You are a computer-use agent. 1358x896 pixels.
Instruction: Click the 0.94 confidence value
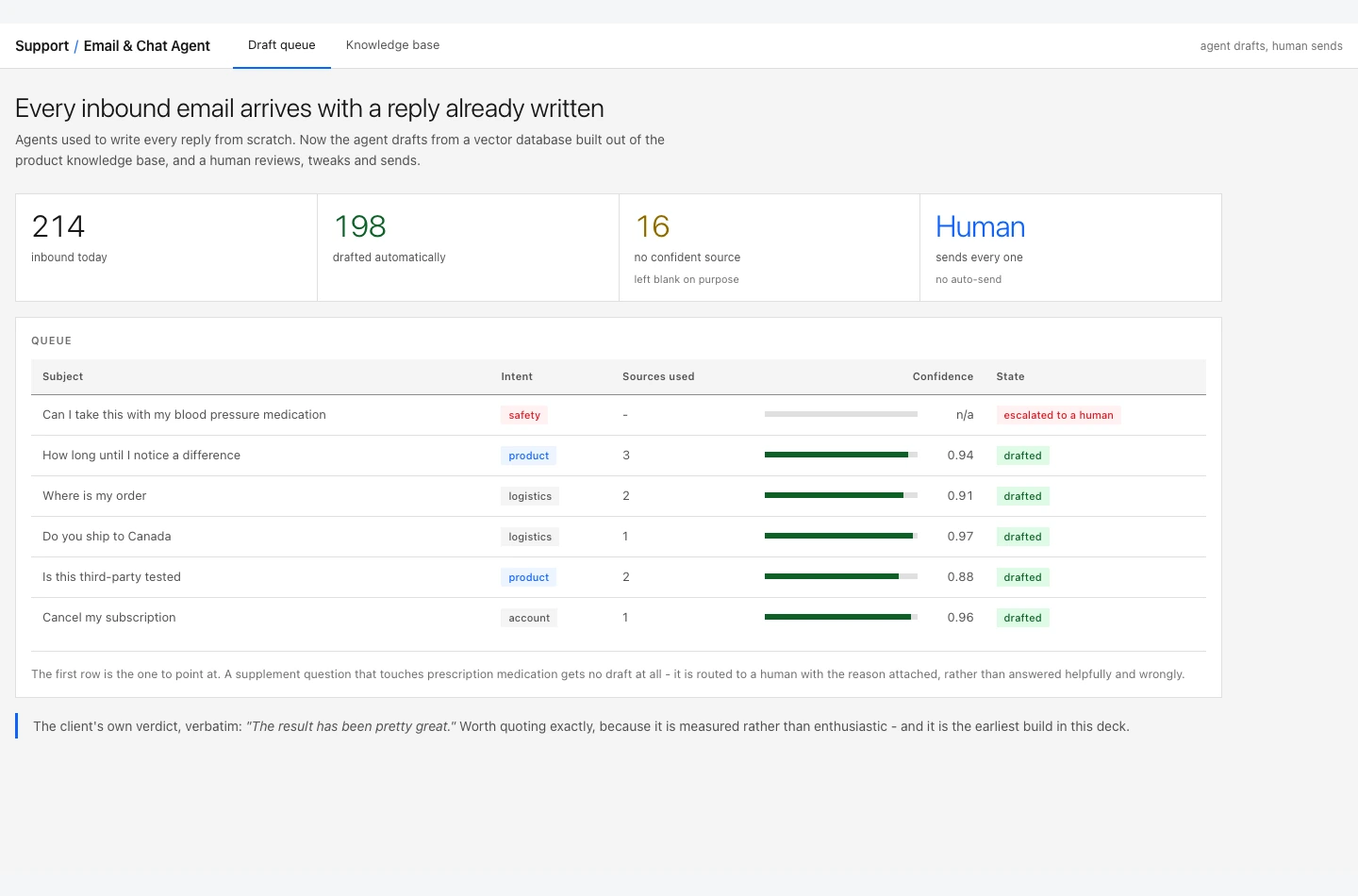(x=960, y=456)
